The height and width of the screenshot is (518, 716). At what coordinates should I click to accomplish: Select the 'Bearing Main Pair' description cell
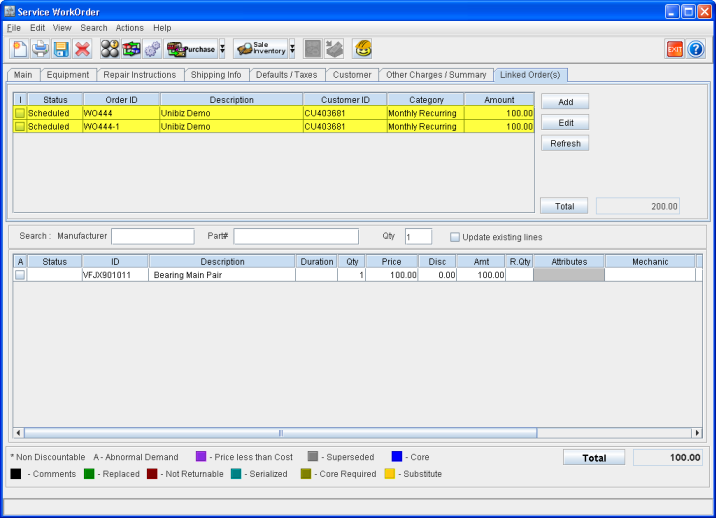tap(222, 275)
